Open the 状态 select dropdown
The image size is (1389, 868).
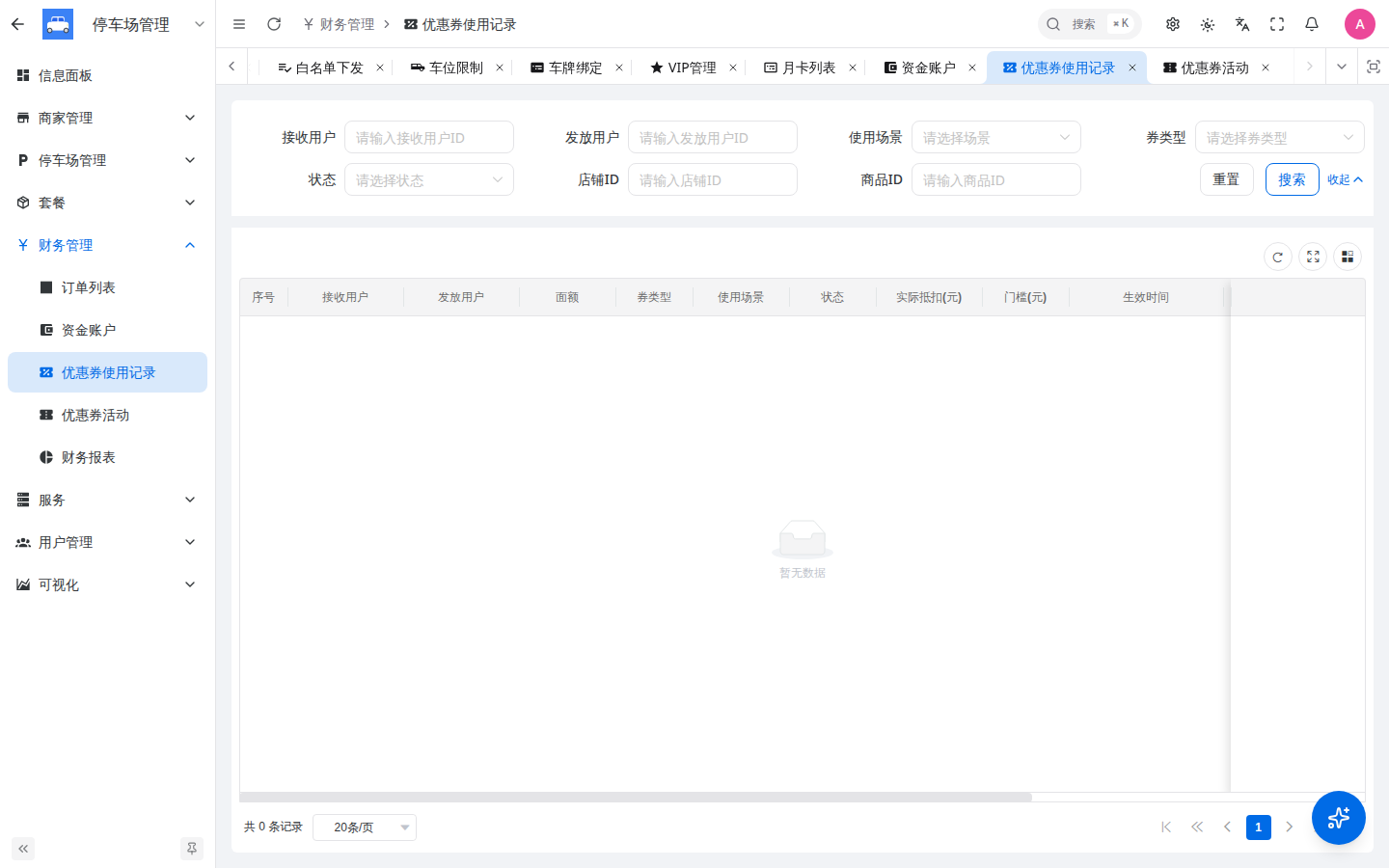429,179
